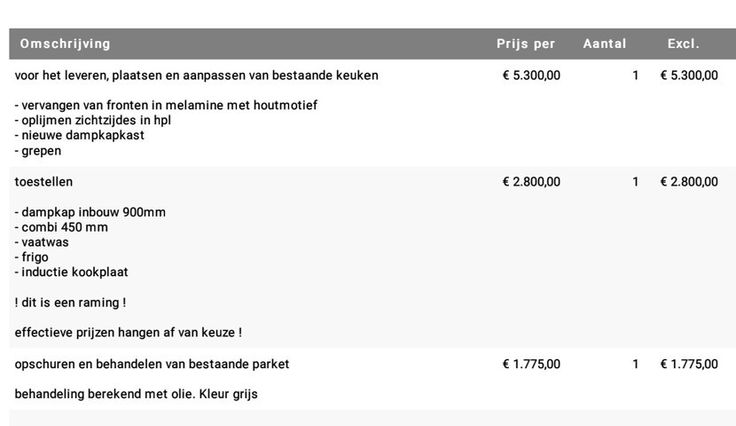The width and height of the screenshot is (736, 426).
Task: Click the dampkap inbouw 900mm line
Action: [x=90, y=212]
